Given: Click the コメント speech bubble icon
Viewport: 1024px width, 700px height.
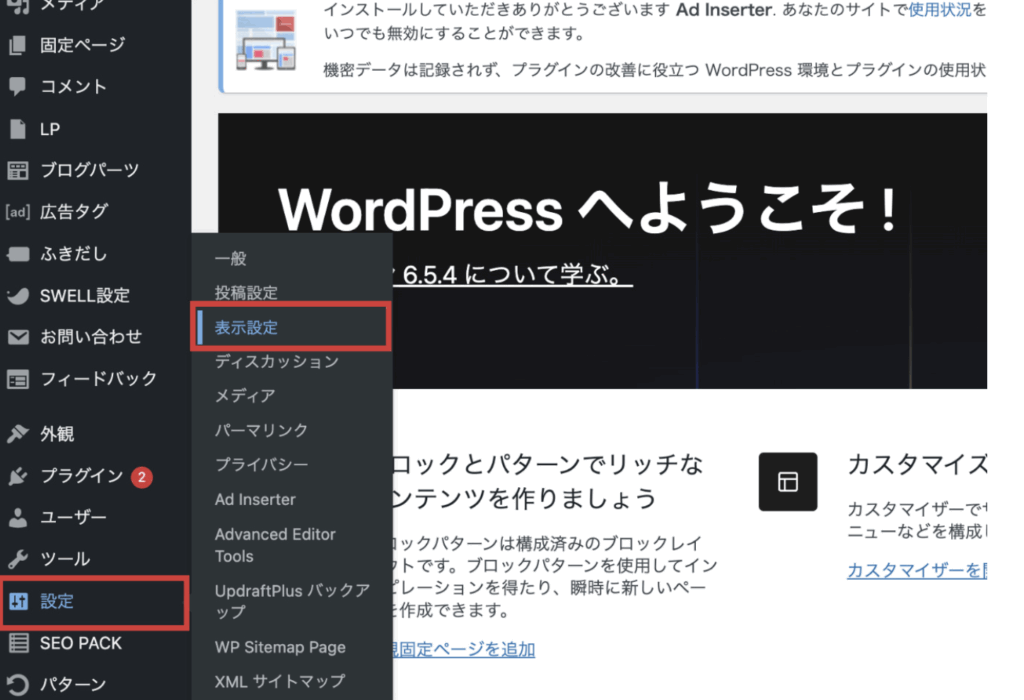Looking at the screenshot, I should [17, 86].
